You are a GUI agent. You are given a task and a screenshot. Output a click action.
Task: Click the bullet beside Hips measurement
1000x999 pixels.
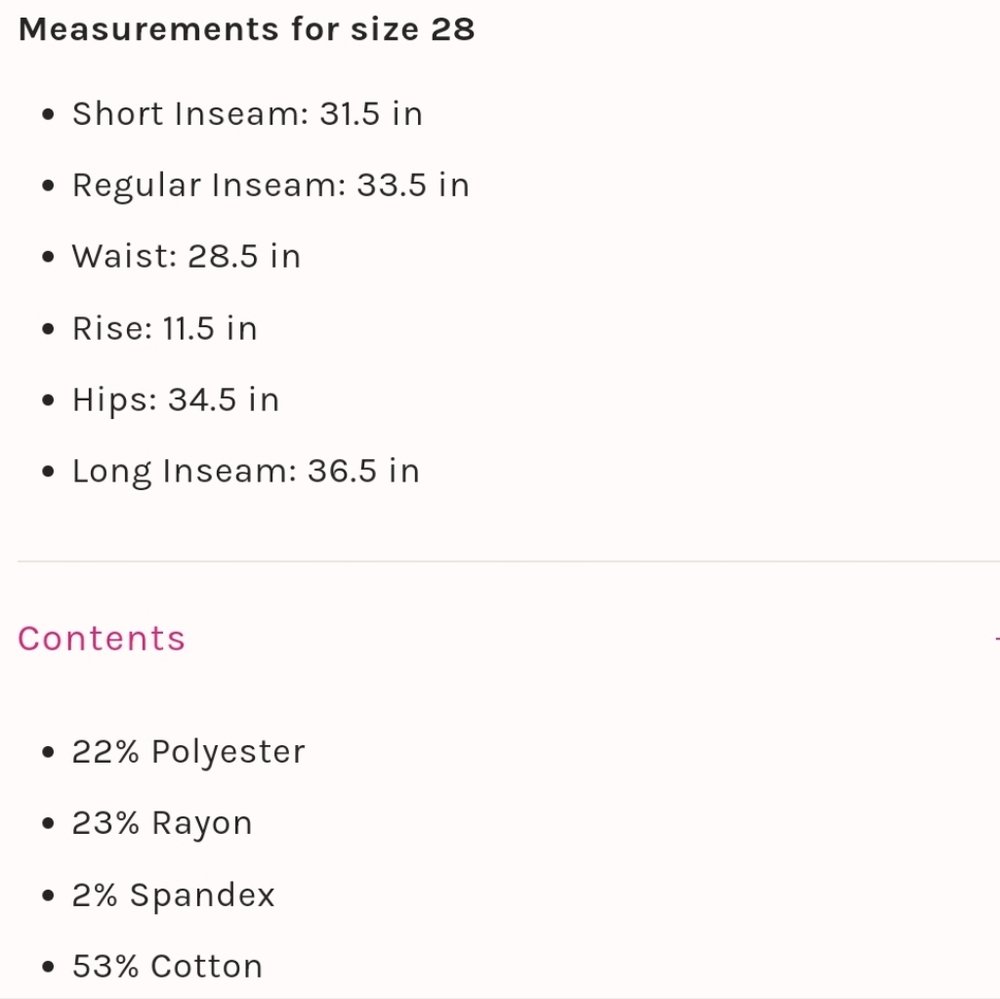click(48, 401)
